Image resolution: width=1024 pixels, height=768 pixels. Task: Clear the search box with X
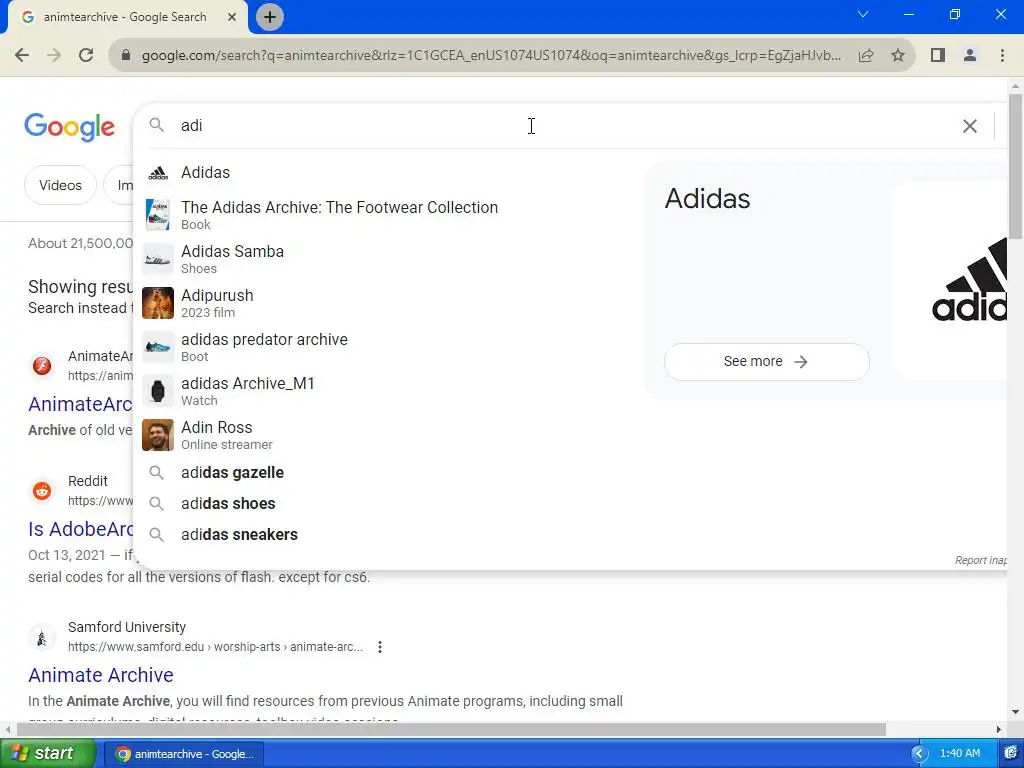point(970,126)
